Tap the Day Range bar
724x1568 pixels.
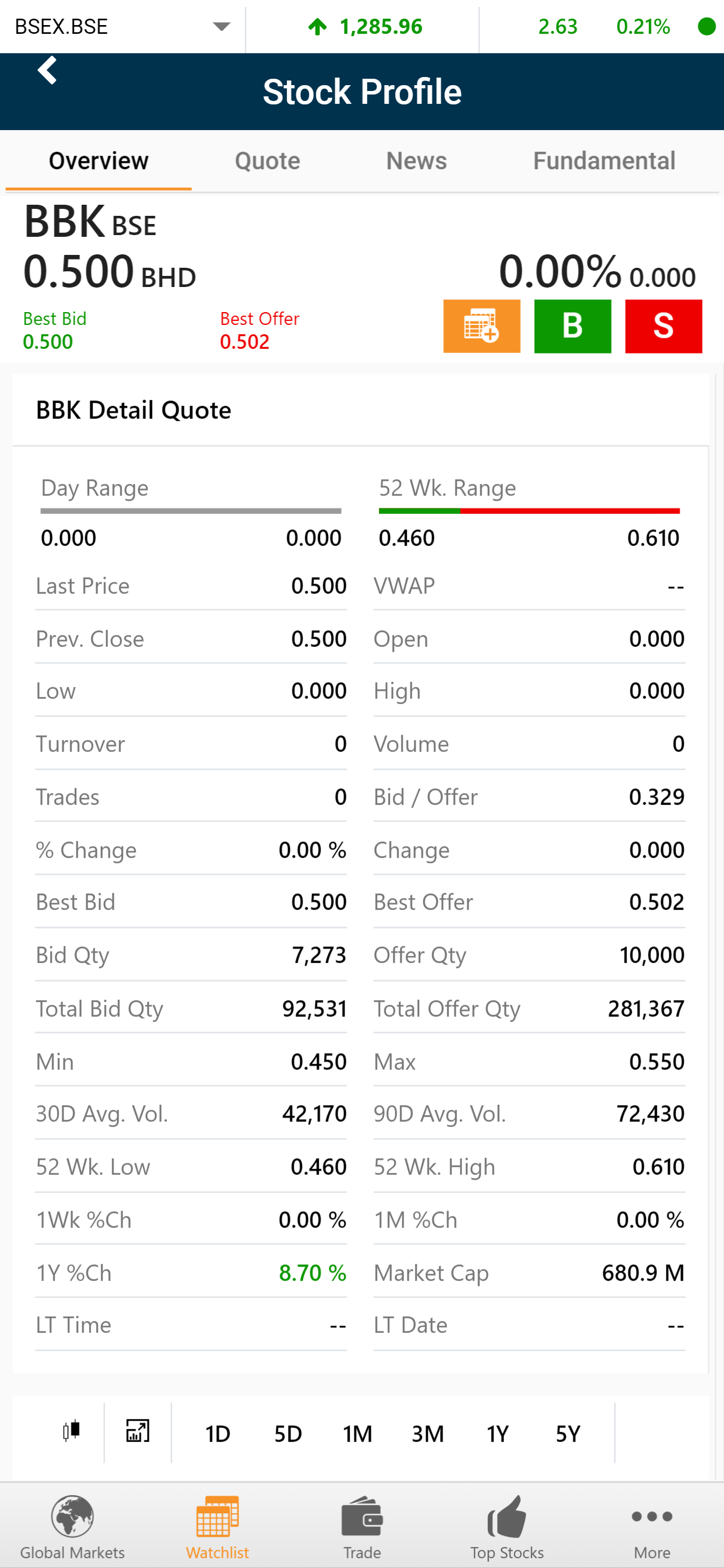pos(191,512)
